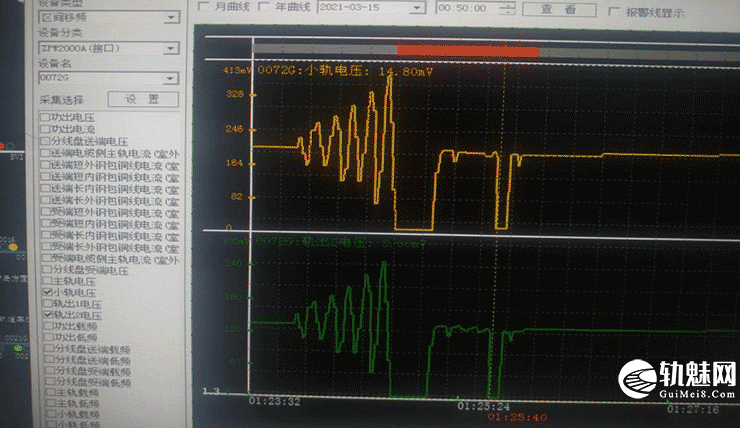The height and width of the screenshot is (428, 740).
Task: Check the 分线盘送端低频 option
Action: 49,359
